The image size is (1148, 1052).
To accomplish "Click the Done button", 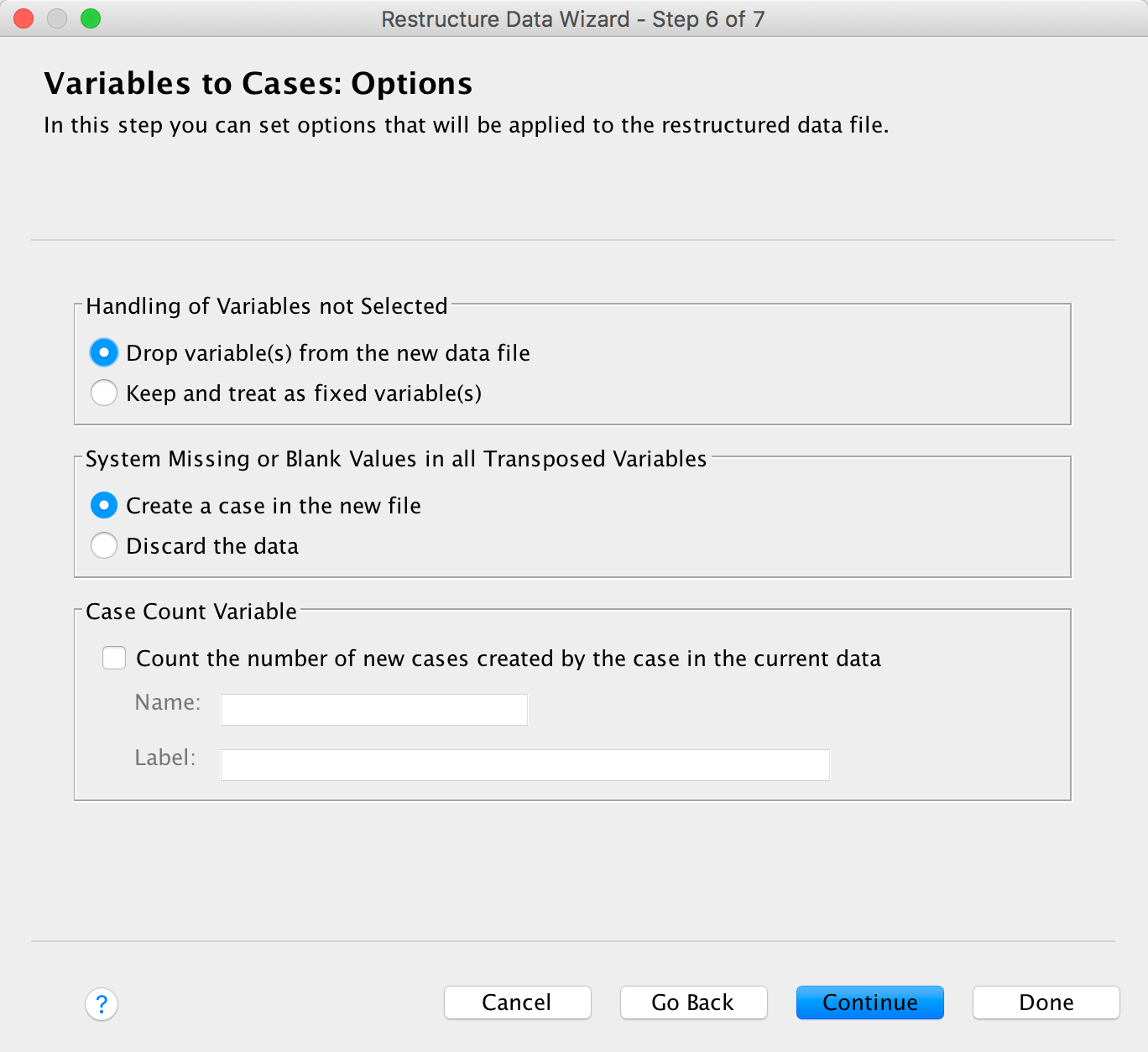I will [x=1046, y=1003].
